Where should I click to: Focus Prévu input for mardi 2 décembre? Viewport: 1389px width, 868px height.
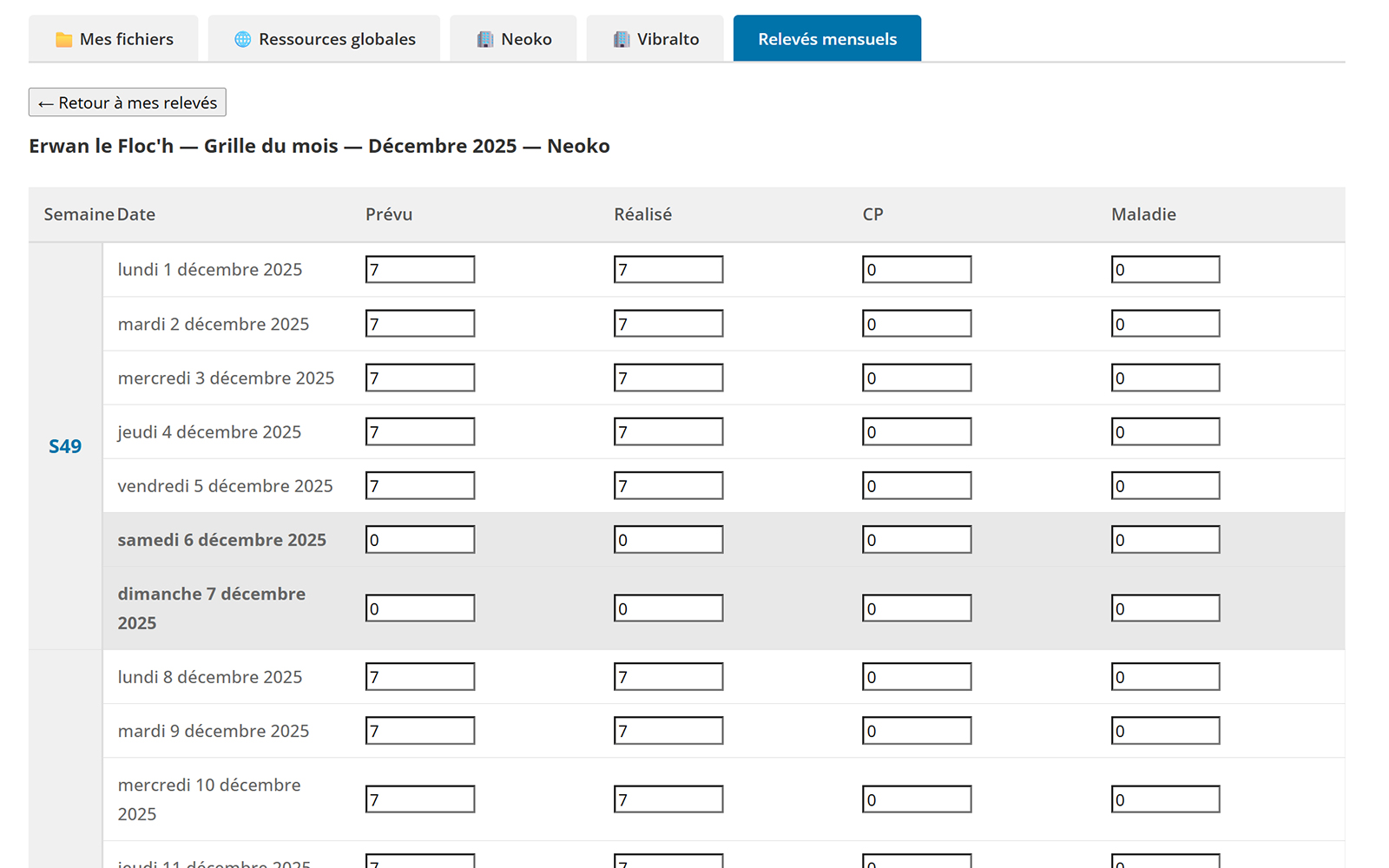pos(420,324)
